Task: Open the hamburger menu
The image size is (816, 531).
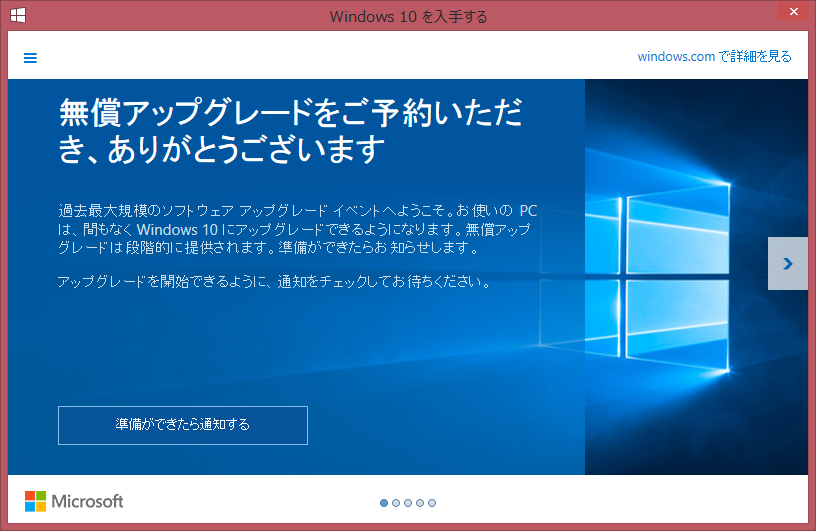Action: (x=30, y=58)
